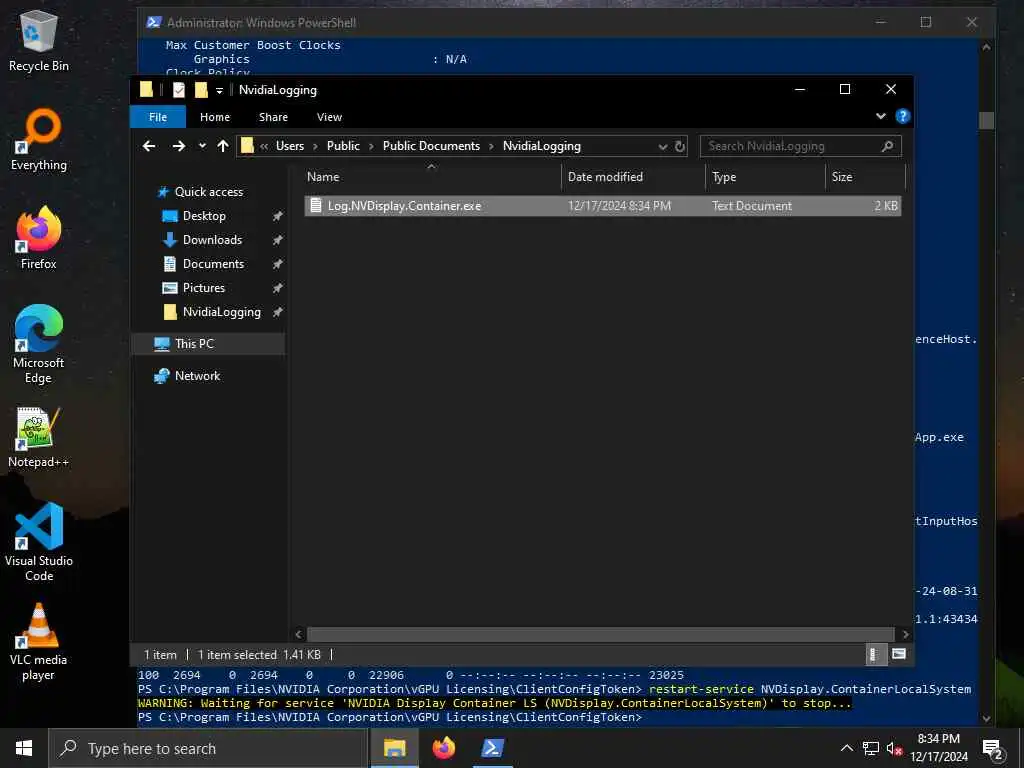Open Firefox from the taskbar
The height and width of the screenshot is (768, 1024).
tap(443, 748)
